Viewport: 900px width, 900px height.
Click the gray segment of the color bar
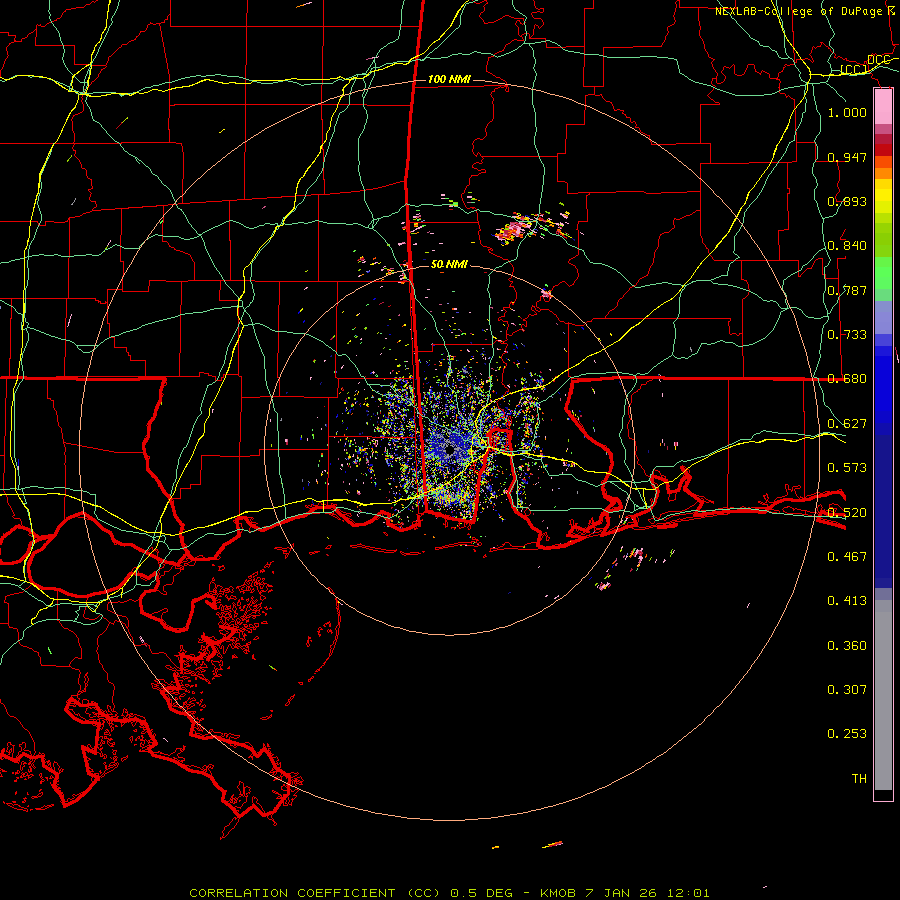(883, 695)
